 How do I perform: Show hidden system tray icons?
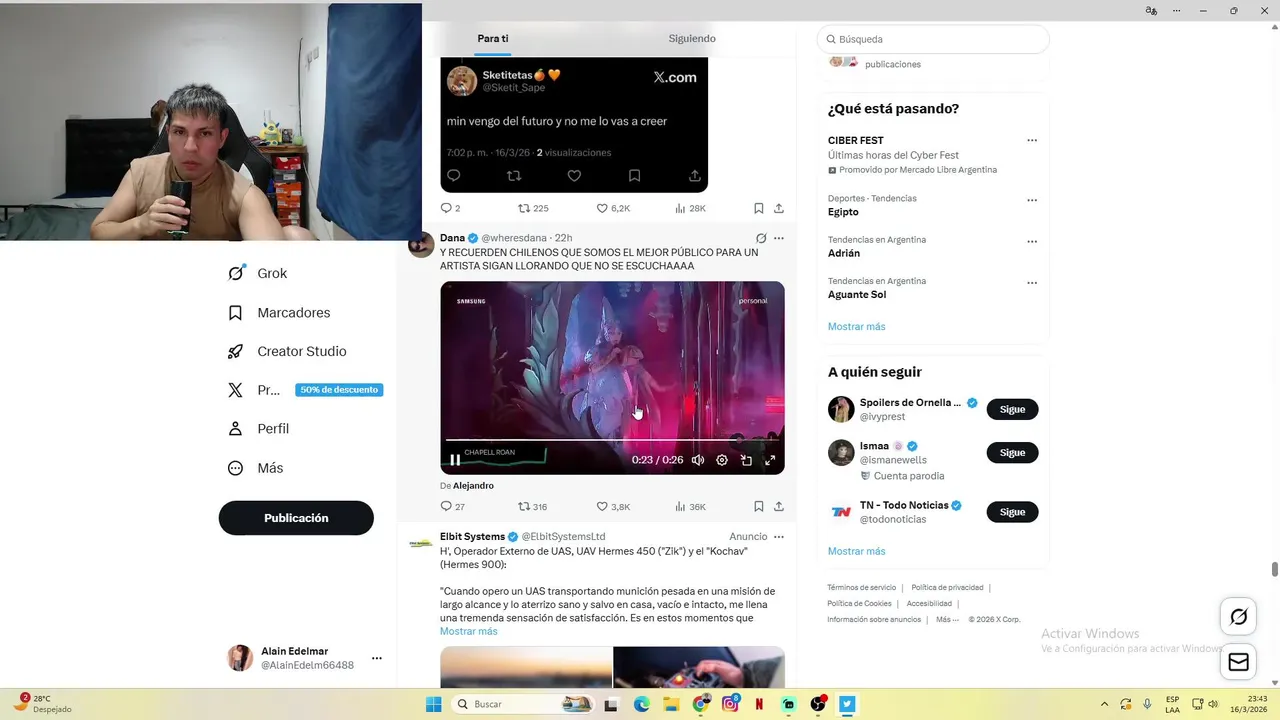coord(1104,704)
